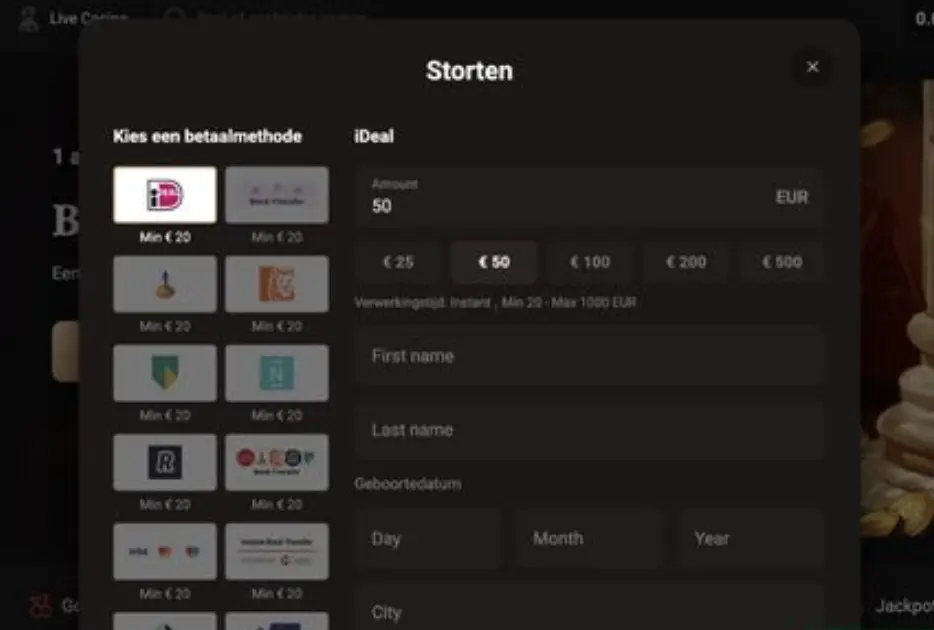Viewport: 934px width, 630px height.
Task: Click the First name input field
Action: tap(589, 356)
